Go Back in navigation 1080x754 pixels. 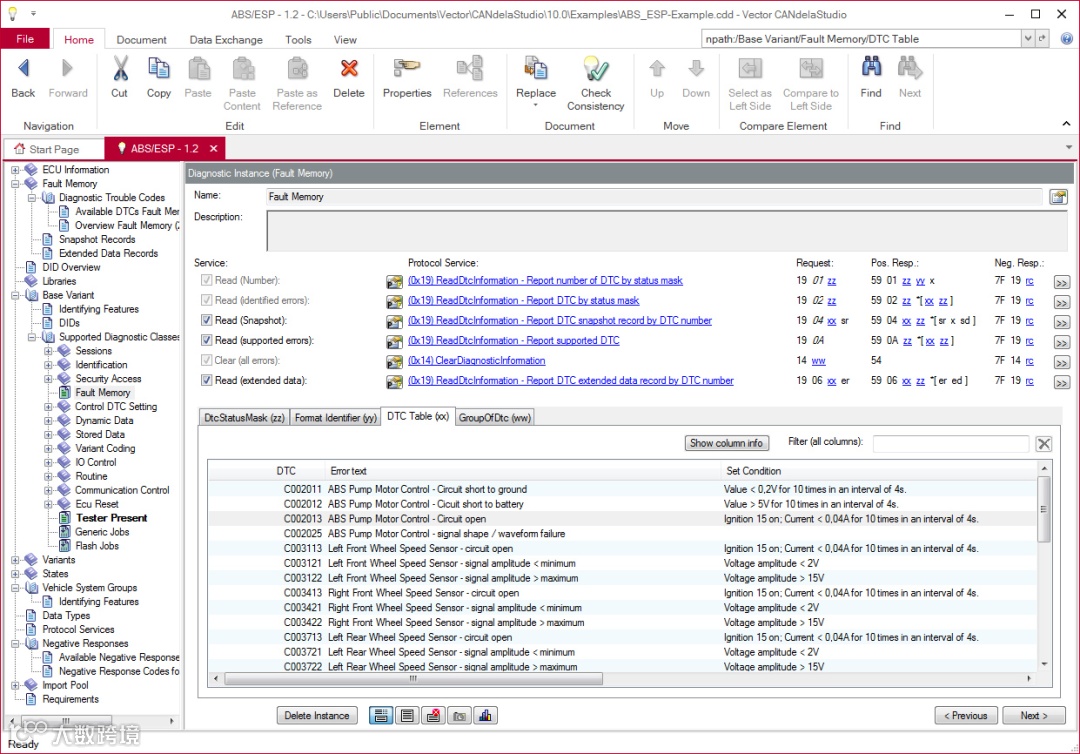pos(23,78)
